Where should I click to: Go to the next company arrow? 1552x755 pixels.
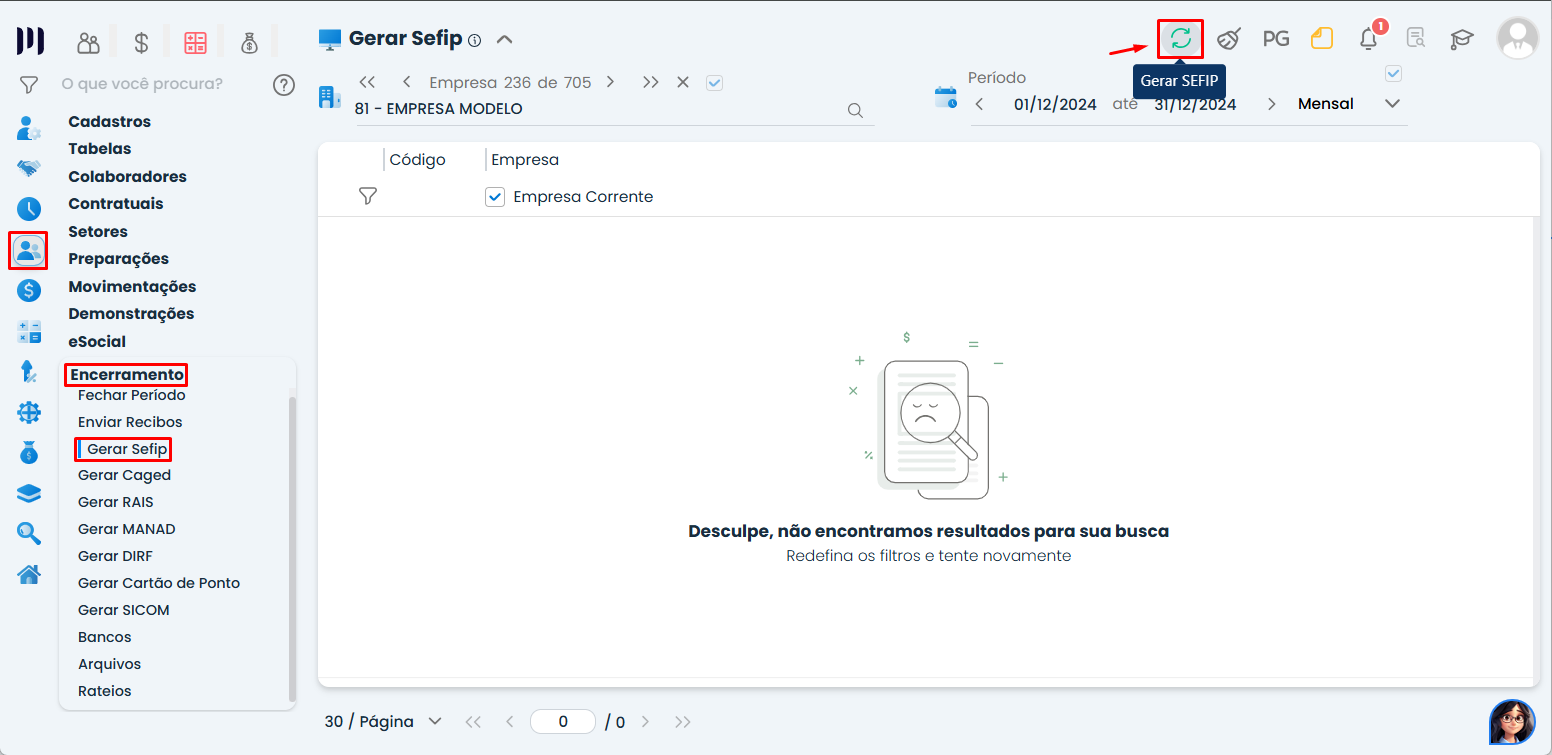tap(610, 82)
